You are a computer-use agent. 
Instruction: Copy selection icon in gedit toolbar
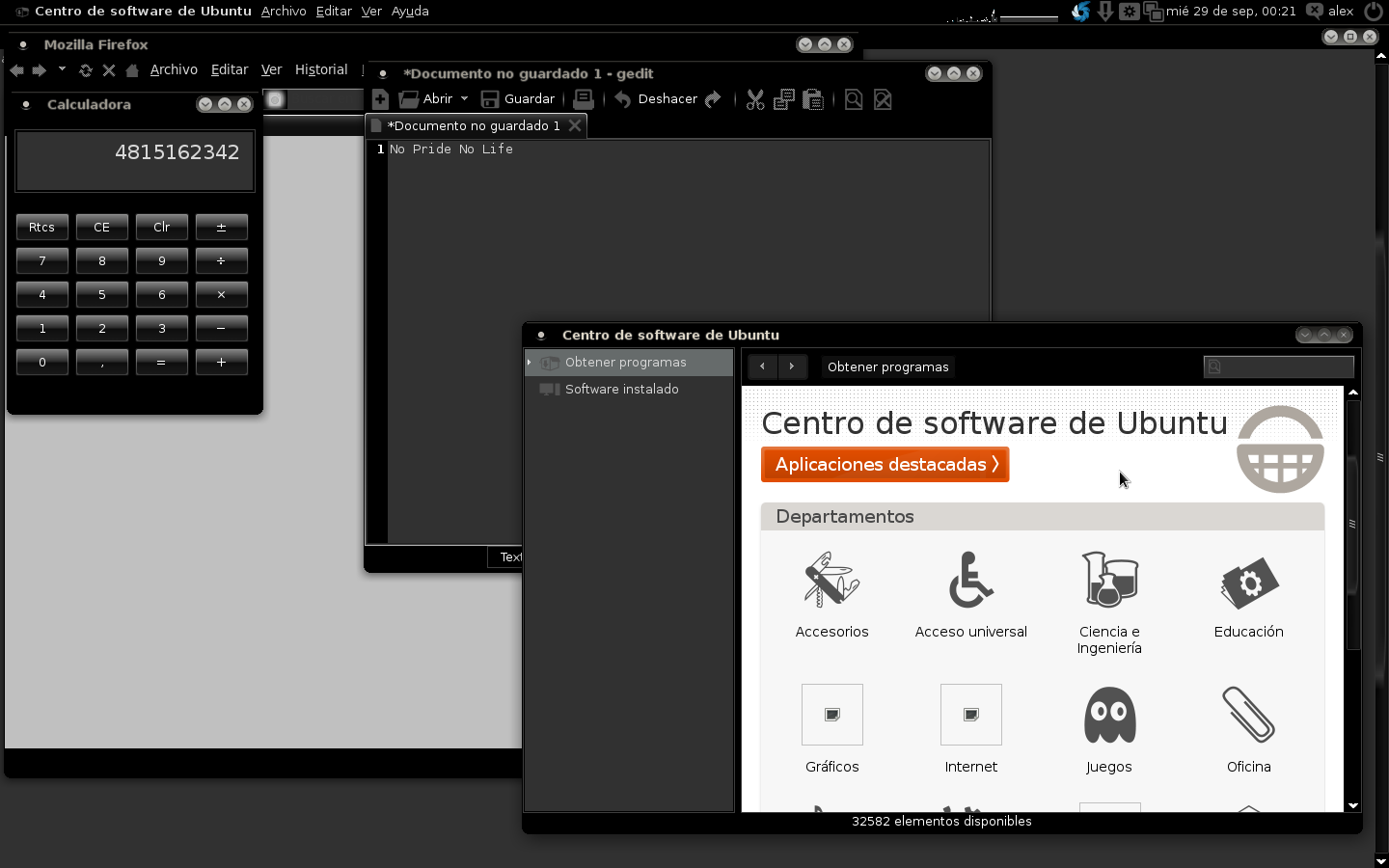click(x=784, y=99)
